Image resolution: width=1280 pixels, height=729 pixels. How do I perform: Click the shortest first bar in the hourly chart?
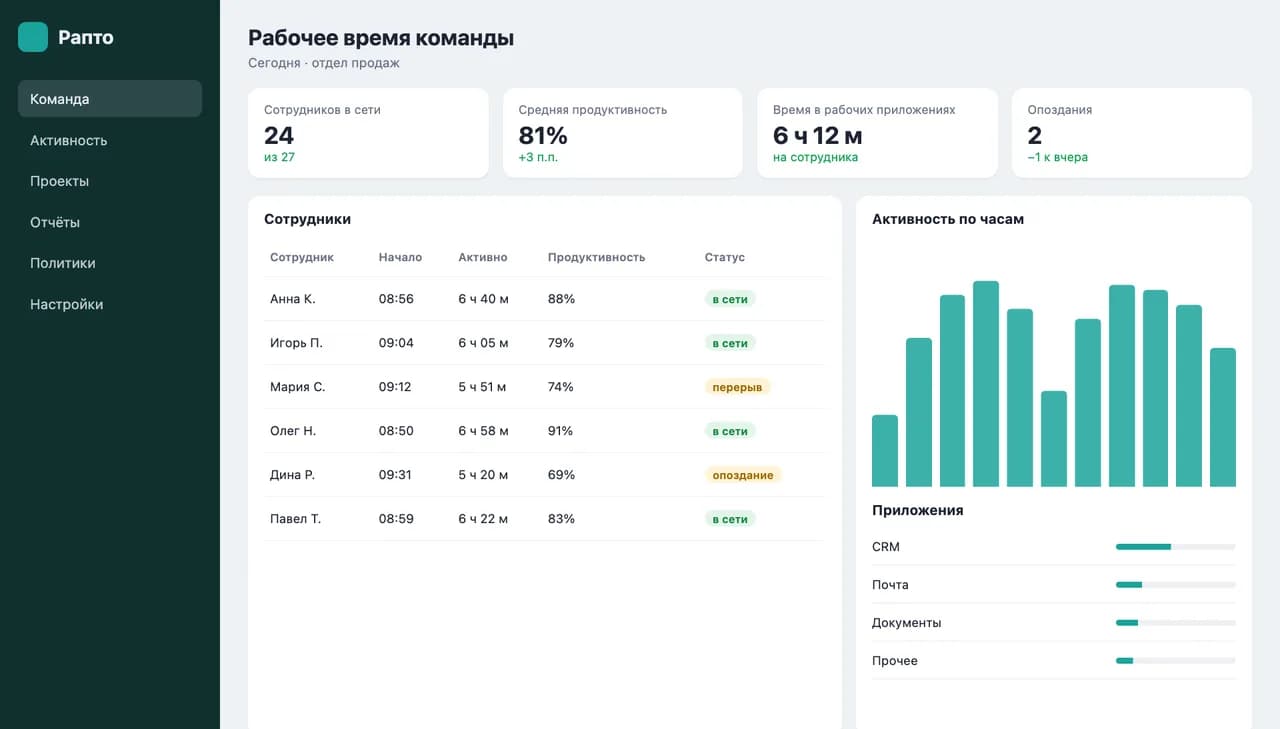tap(885, 451)
